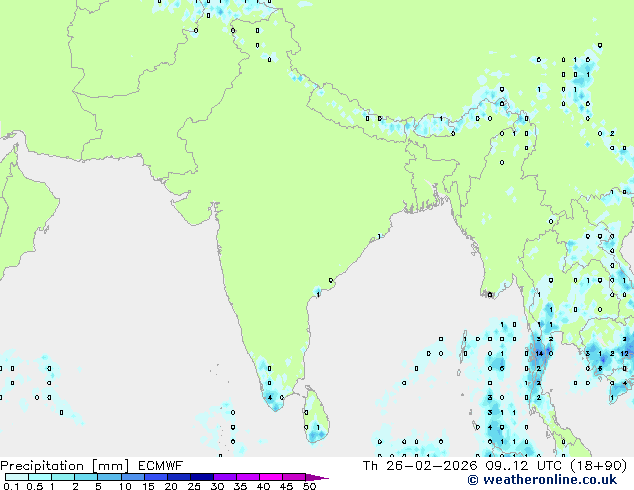
Task: Click the '0.1' legend scale label
Action: pyautogui.click(x=11, y=486)
